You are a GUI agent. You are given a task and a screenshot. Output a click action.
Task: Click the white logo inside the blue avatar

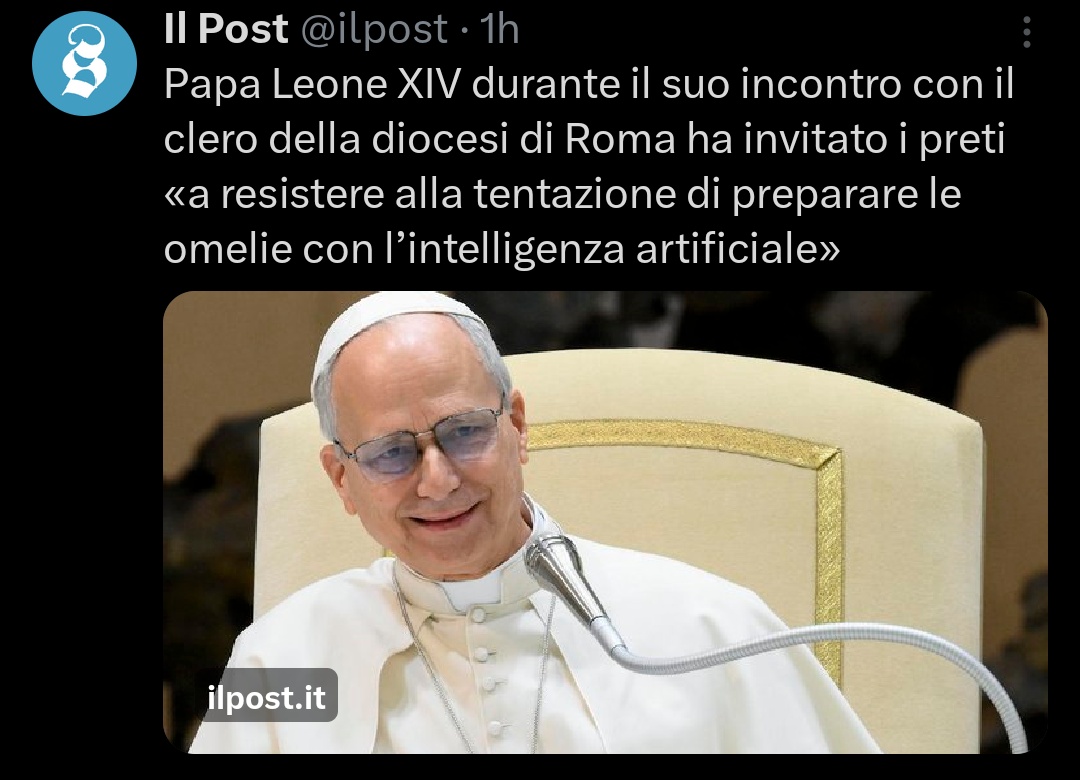[84, 61]
